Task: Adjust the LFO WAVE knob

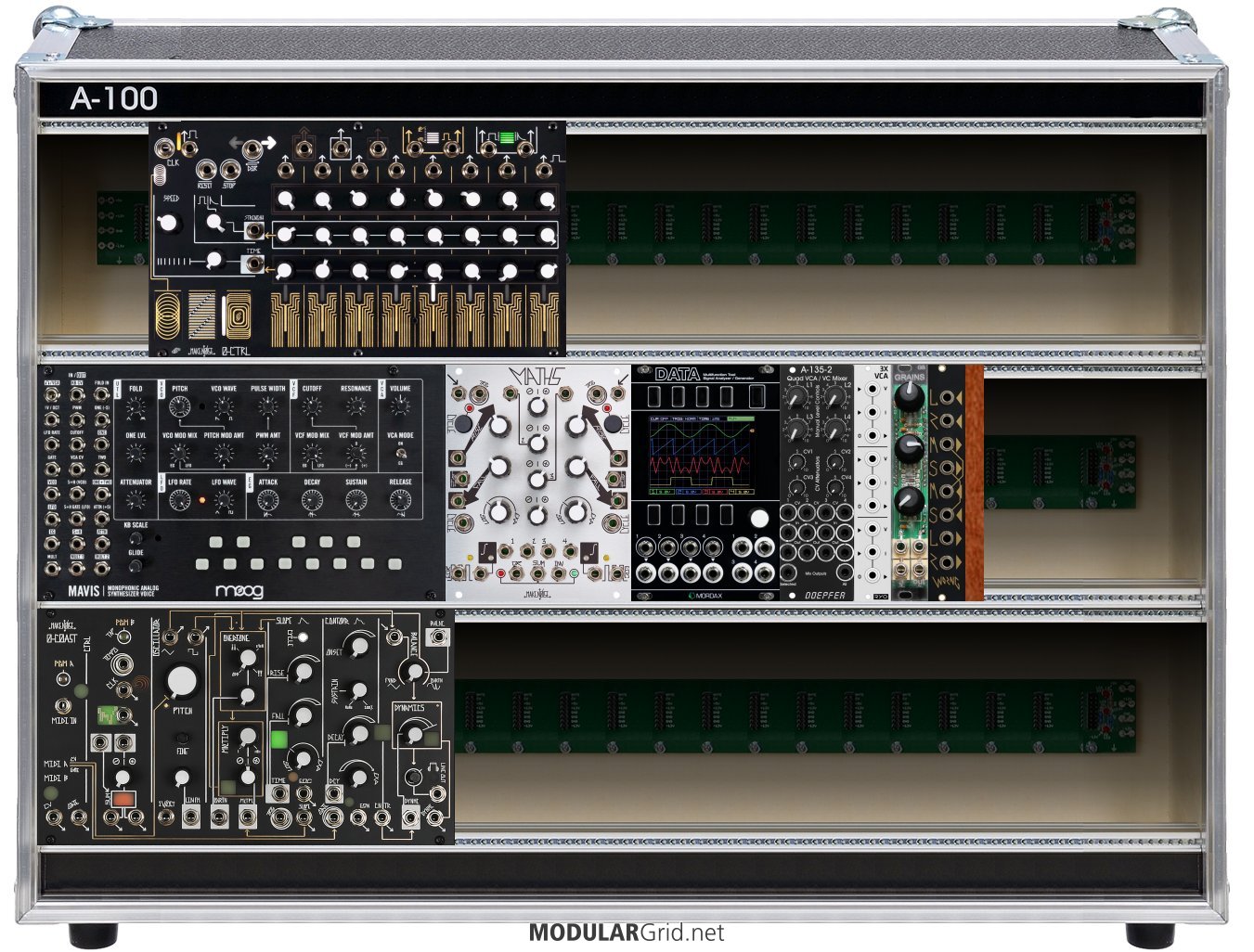Action: 224,501
